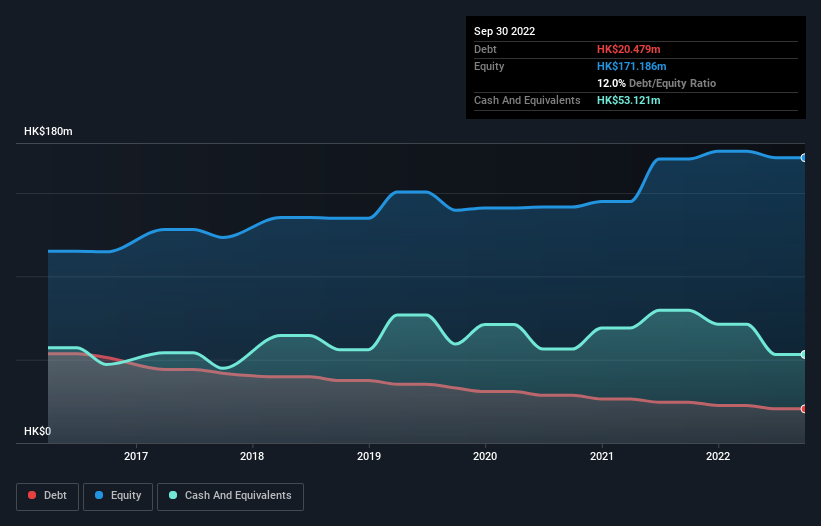The height and width of the screenshot is (526, 821).
Task: Click the Sep 30 2022 tooltip date
Action: pos(504,31)
